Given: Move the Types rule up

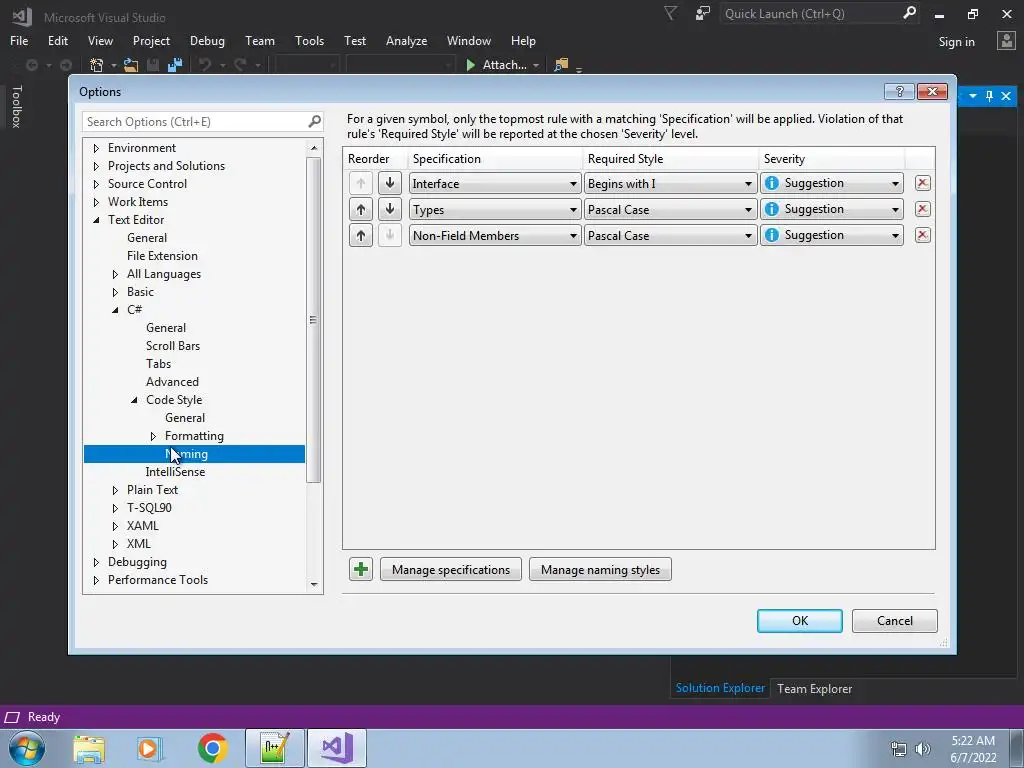Looking at the screenshot, I should (x=360, y=209).
